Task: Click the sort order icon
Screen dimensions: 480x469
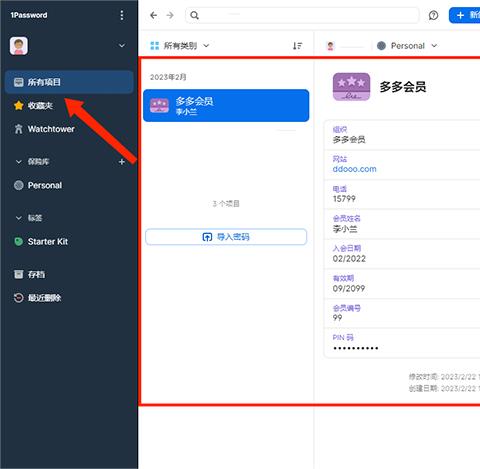Action: pos(297,46)
